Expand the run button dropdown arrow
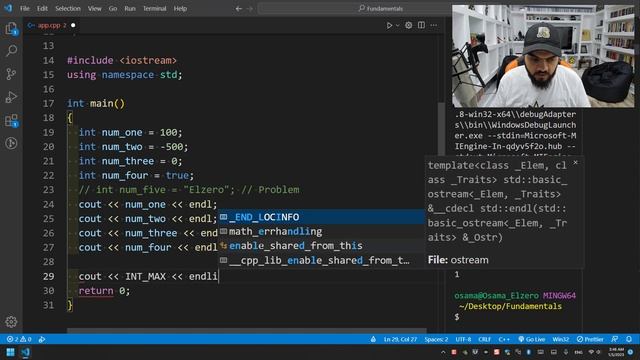Image resolution: width=640 pixels, height=360 pixels. point(398,25)
